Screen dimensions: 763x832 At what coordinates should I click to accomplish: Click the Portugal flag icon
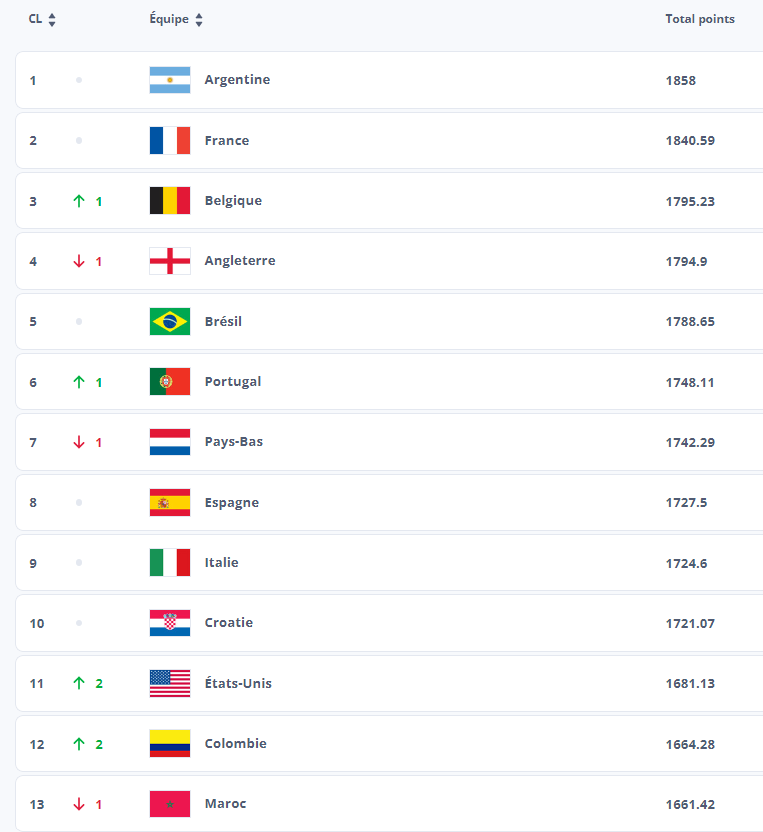[x=169, y=381]
